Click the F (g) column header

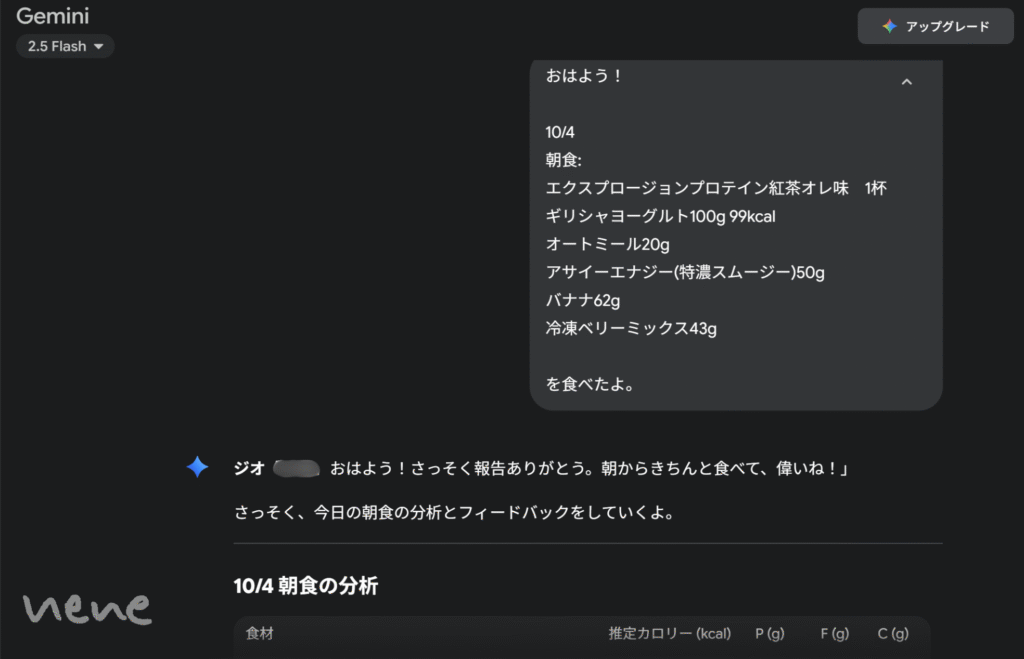[x=834, y=633]
